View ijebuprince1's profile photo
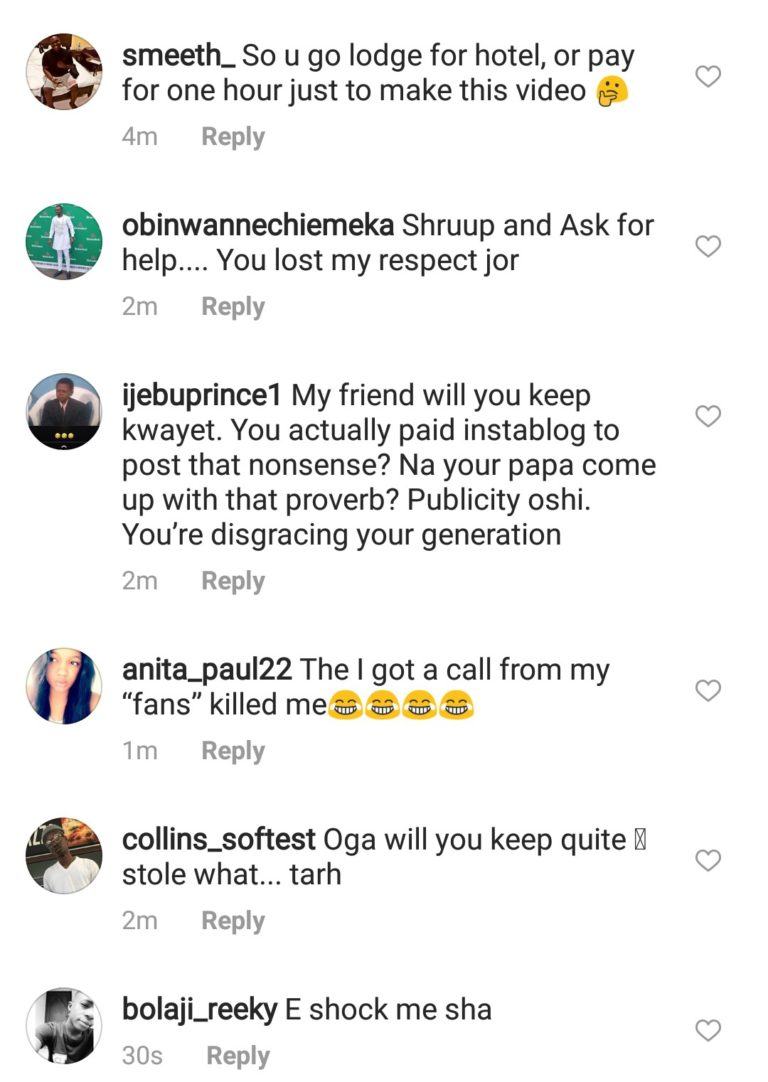The image size is (768, 1082). click(63, 412)
